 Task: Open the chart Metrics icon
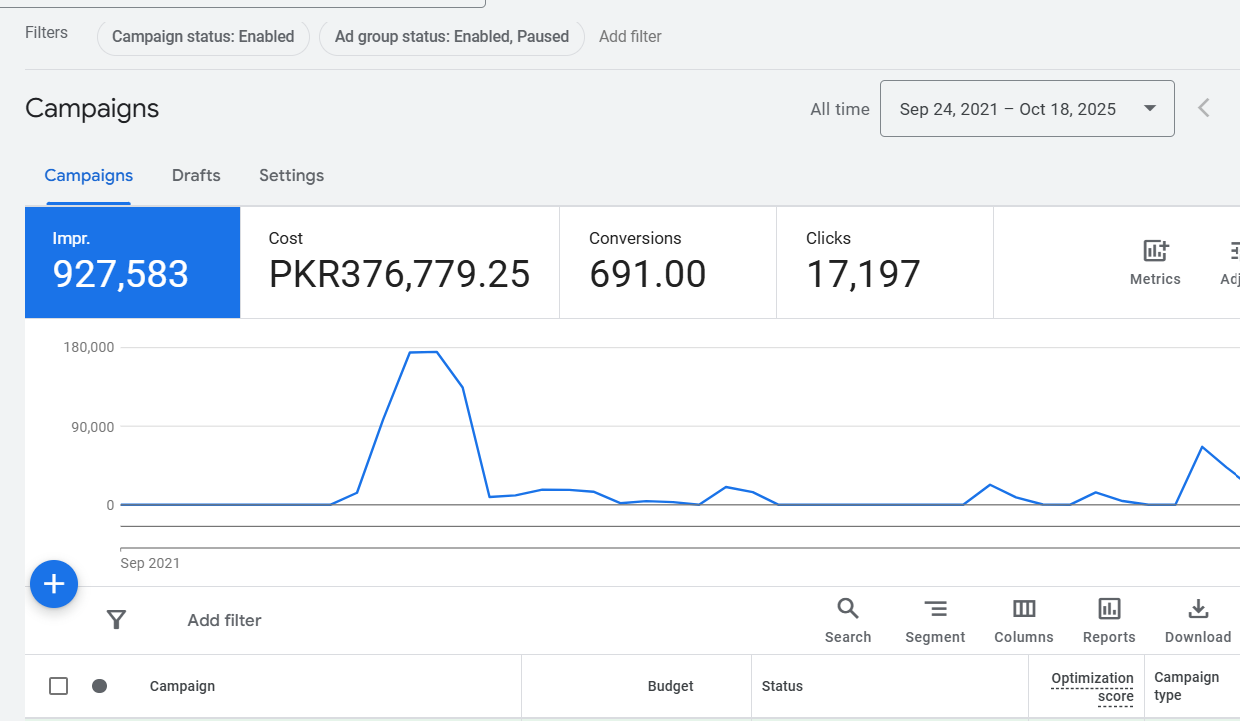click(x=1155, y=252)
